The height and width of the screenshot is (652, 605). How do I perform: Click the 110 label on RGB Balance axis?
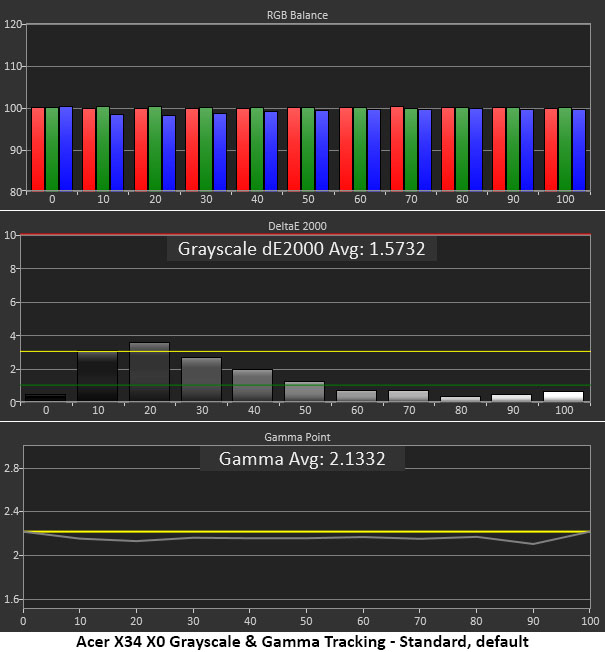coord(12,67)
